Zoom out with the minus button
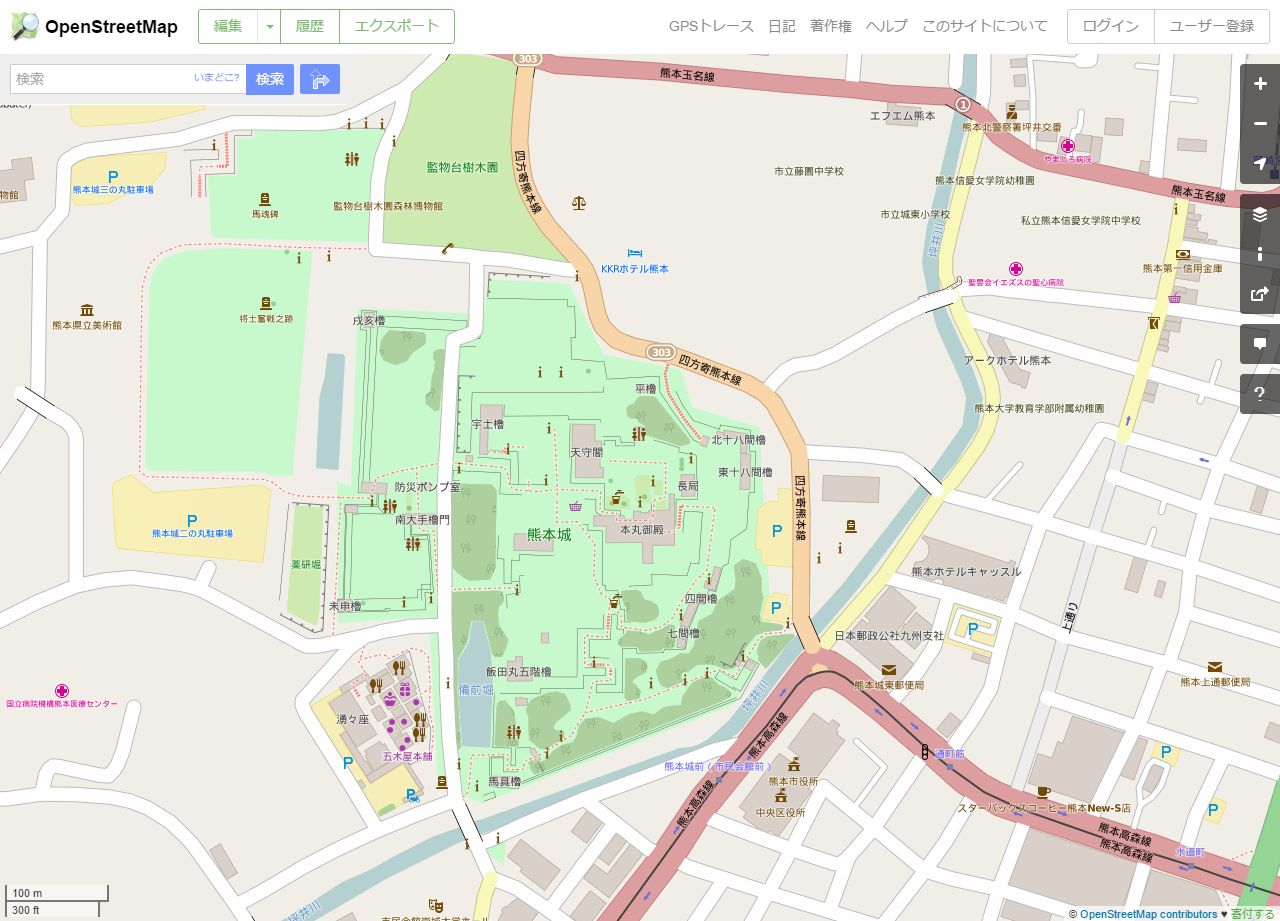Image resolution: width=1280 pixels, height=921 pixels. (1260, 124)
